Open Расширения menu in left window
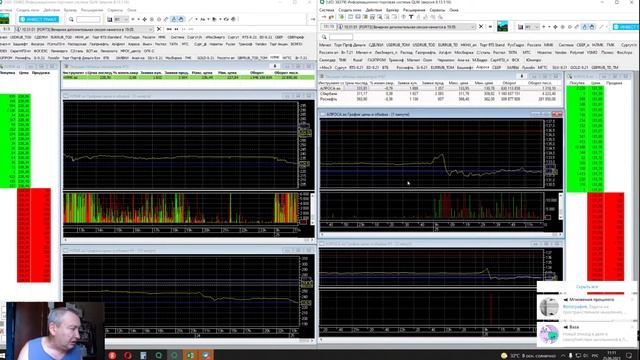Image resolution: width=640 pixels, height=360 pixels. click(92, 10)
